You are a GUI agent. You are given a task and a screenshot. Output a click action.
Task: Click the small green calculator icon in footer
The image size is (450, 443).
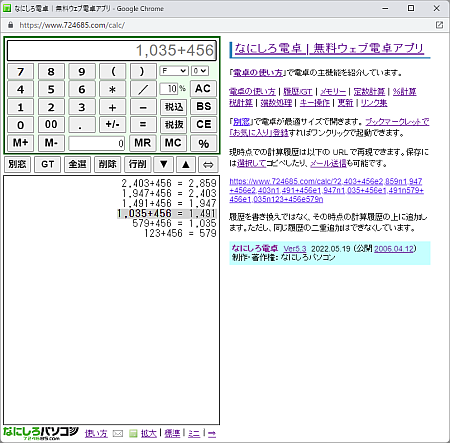click(133, 433)
